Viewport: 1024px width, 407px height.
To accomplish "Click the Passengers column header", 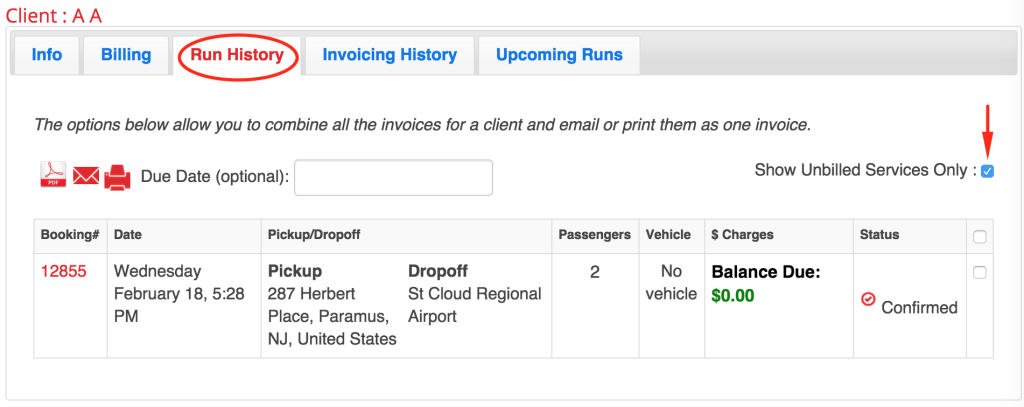I will (x=594, y=235).
